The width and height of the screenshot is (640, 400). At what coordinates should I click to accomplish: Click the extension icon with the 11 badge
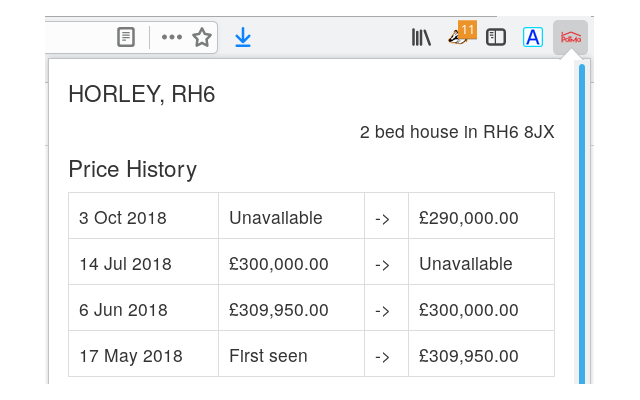coord(462,33)
